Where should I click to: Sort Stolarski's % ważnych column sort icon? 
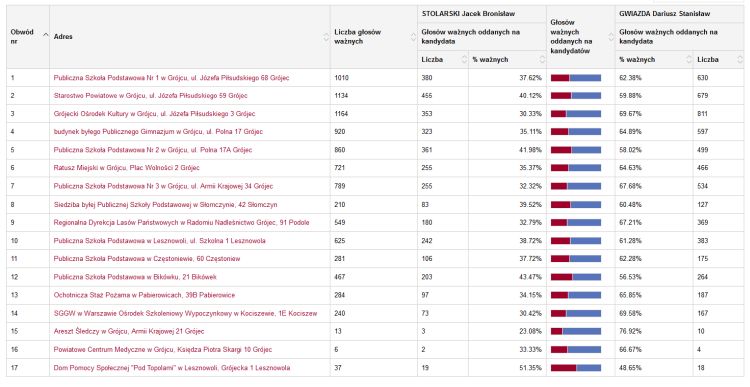coord(542,59)
